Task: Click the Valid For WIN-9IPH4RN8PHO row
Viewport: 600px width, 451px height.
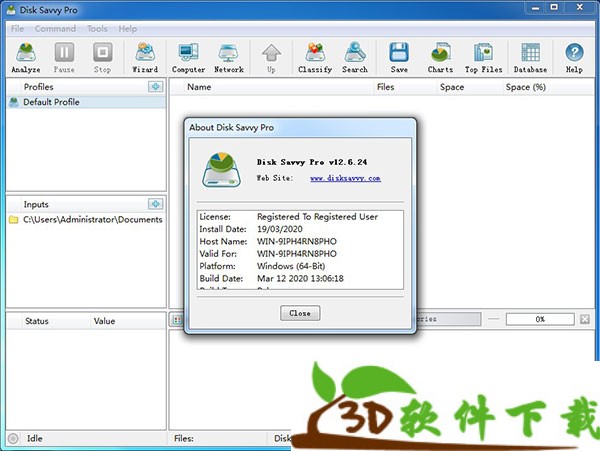Action: 300,254
